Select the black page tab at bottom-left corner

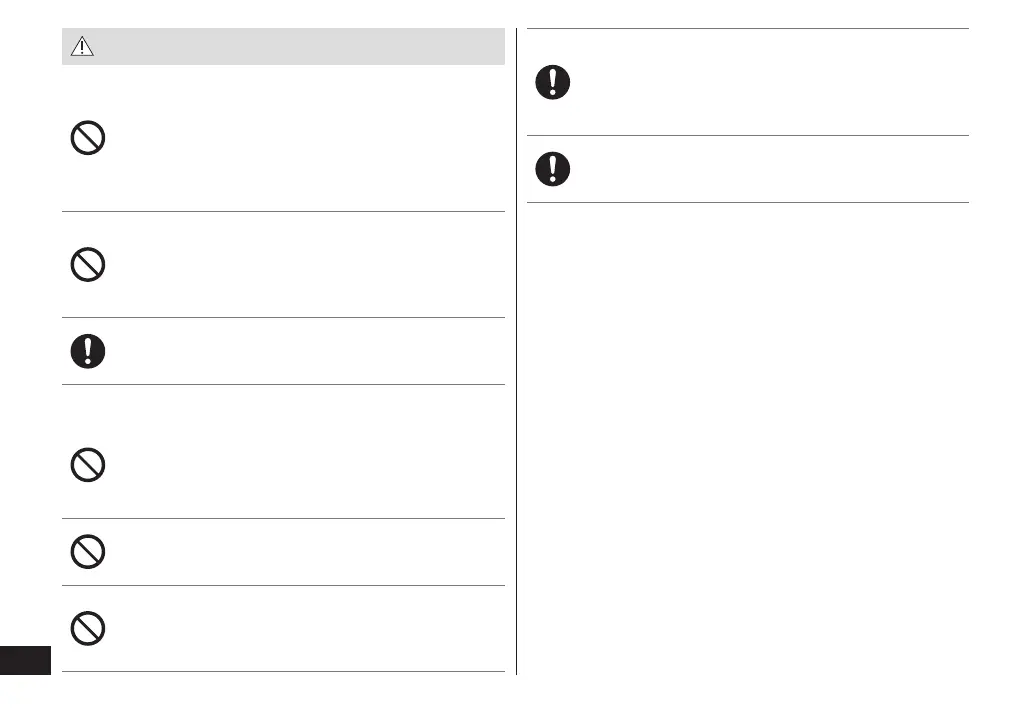pyautogui.click(x=25, y=661)
